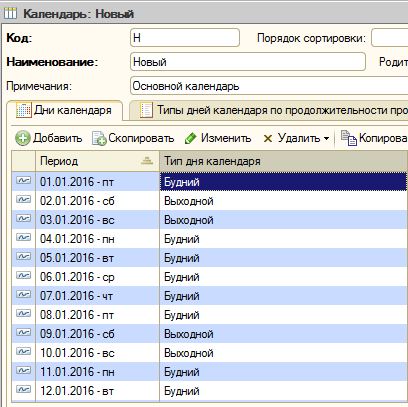The image size is (408, 407).
Task: Click the row icon for 07.01.2016
Action: point(23,294)
